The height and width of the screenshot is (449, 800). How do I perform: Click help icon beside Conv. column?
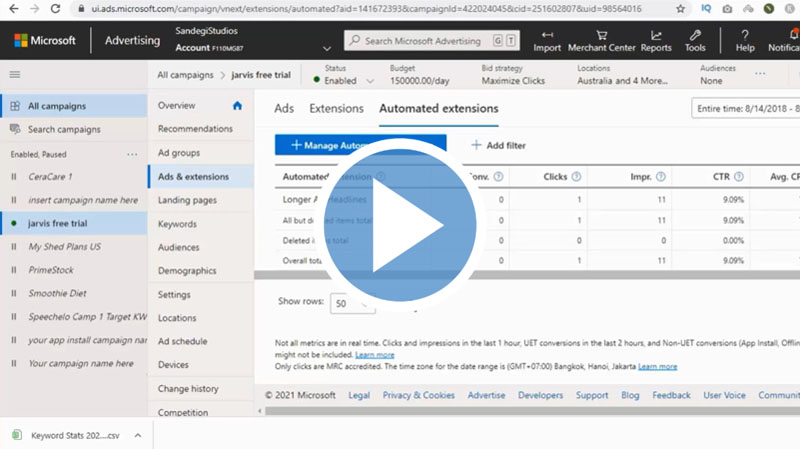(x=498, y=177)
